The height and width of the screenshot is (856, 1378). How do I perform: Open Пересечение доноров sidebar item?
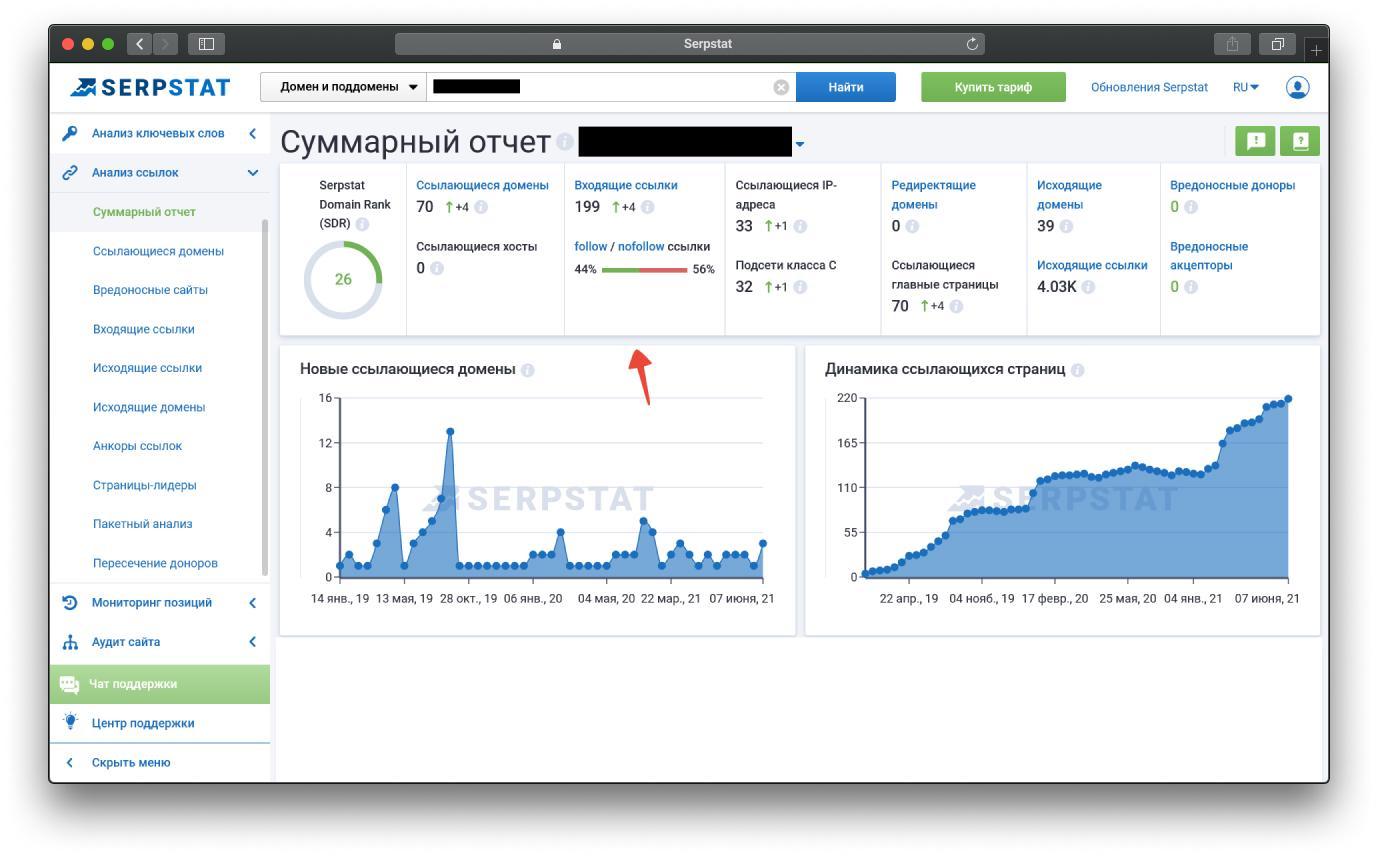pos(155,563)
